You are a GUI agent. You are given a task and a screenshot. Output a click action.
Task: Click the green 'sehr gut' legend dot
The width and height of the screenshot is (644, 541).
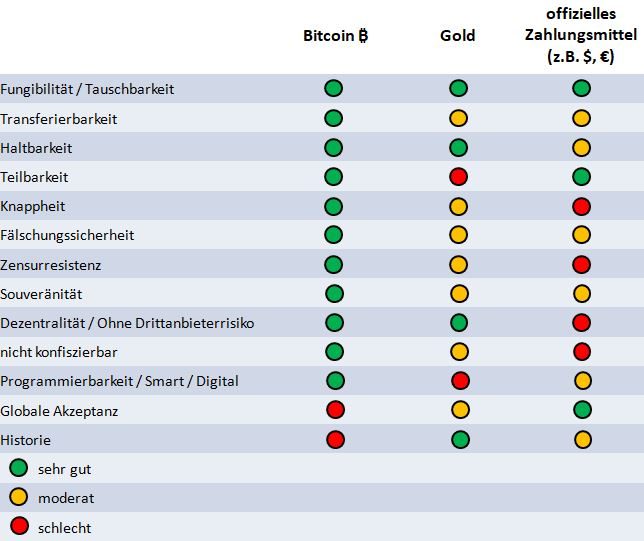click(18, 467)
